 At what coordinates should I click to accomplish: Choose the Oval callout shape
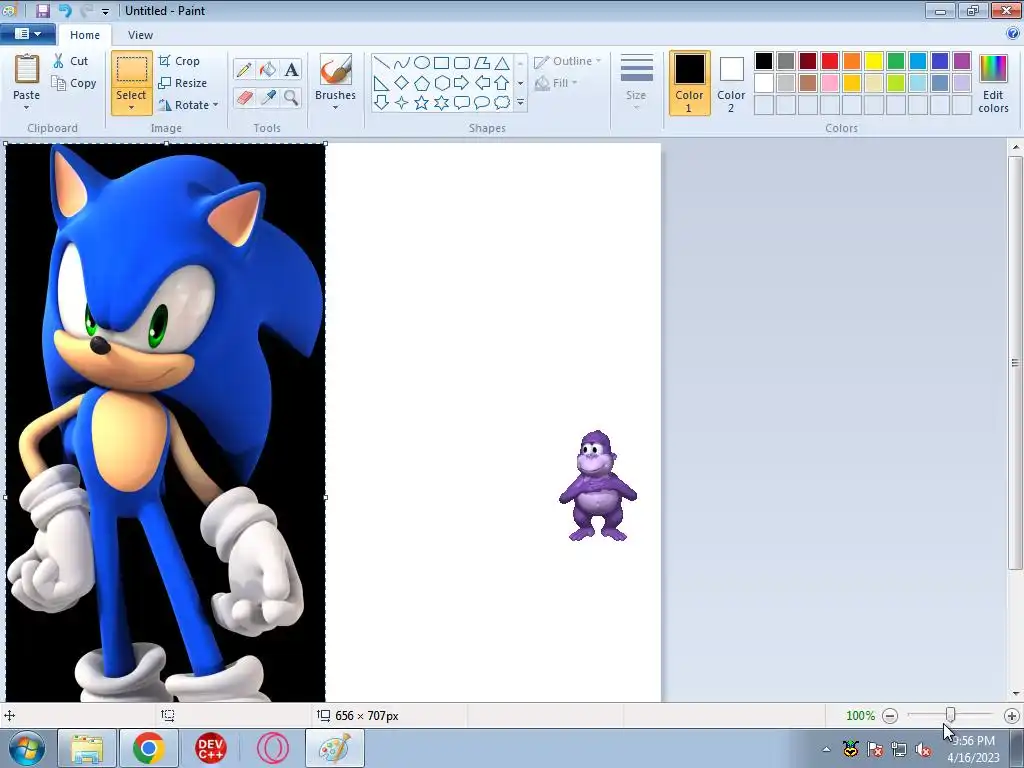482,103
